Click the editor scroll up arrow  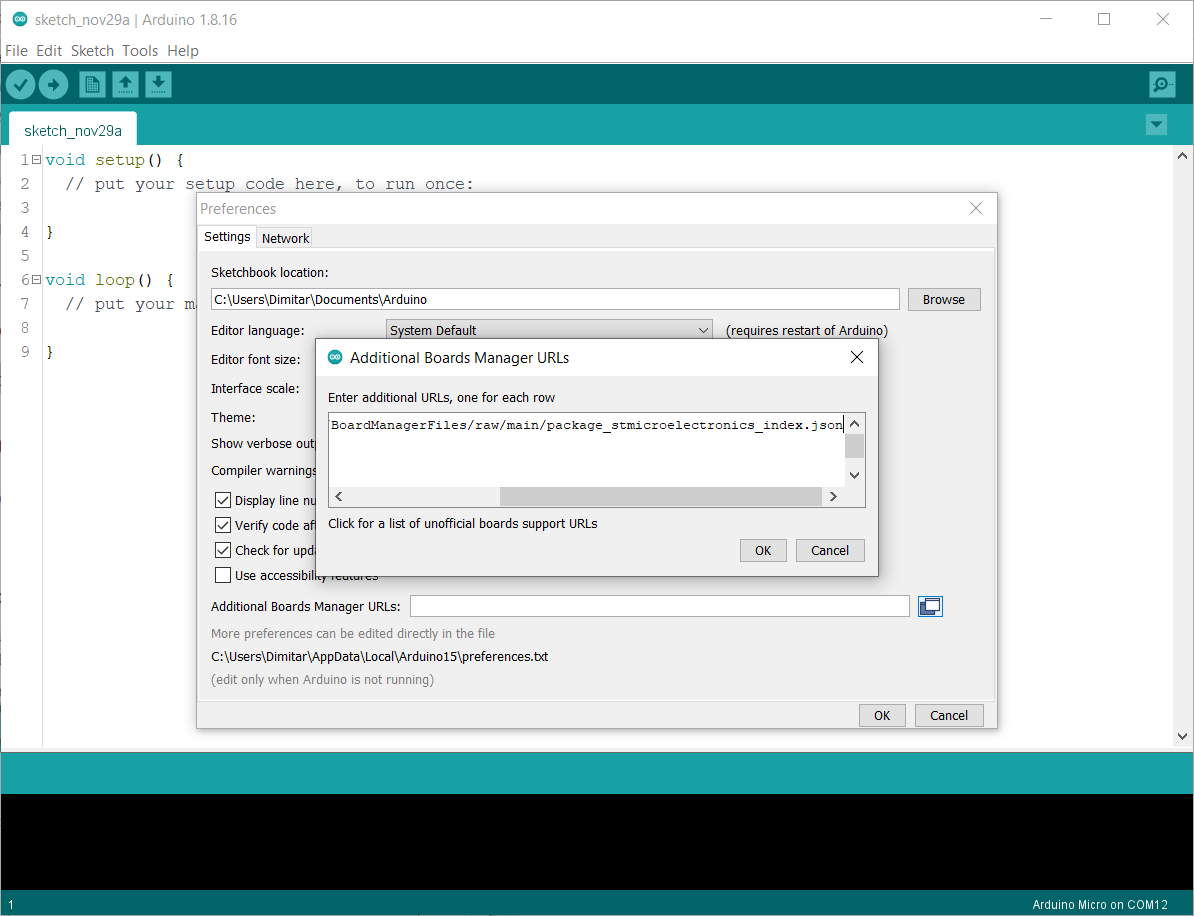click(1182, 156)
